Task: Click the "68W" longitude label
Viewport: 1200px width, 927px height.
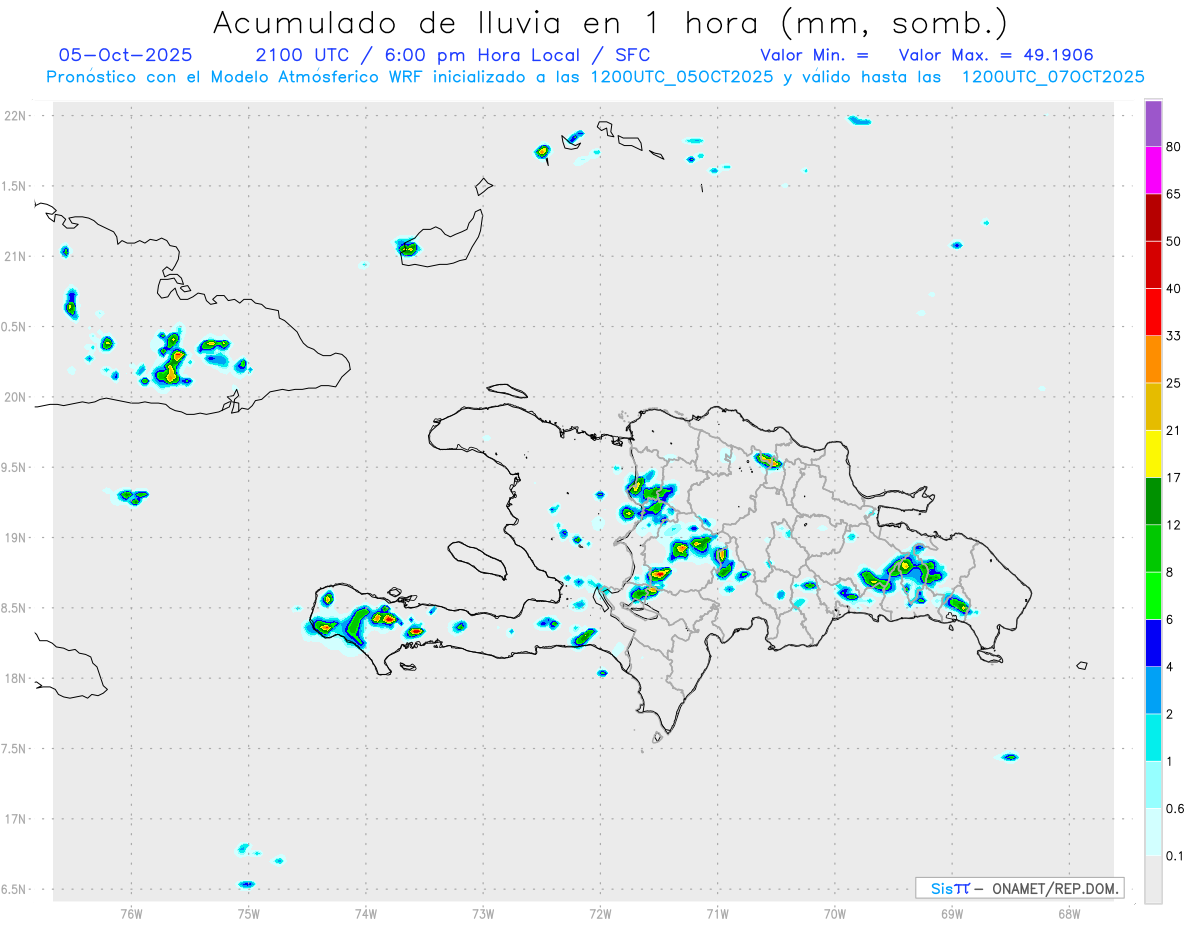Action: [1069, 914]
